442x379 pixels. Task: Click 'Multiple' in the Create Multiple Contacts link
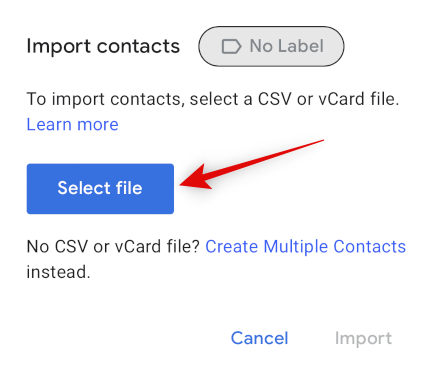pyautogui.click(x=296, y=247)
